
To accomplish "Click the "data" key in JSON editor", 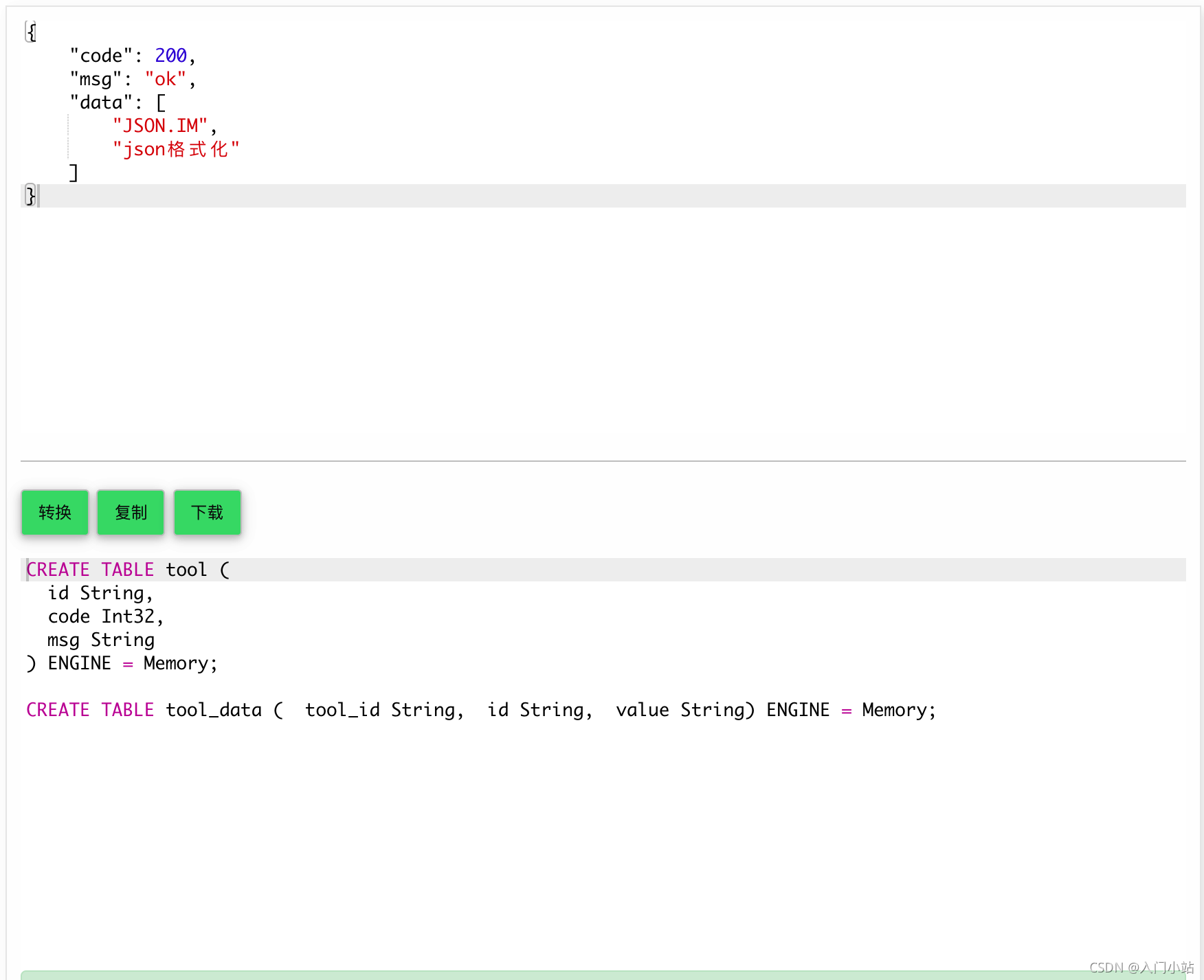I will click(101, 102).
